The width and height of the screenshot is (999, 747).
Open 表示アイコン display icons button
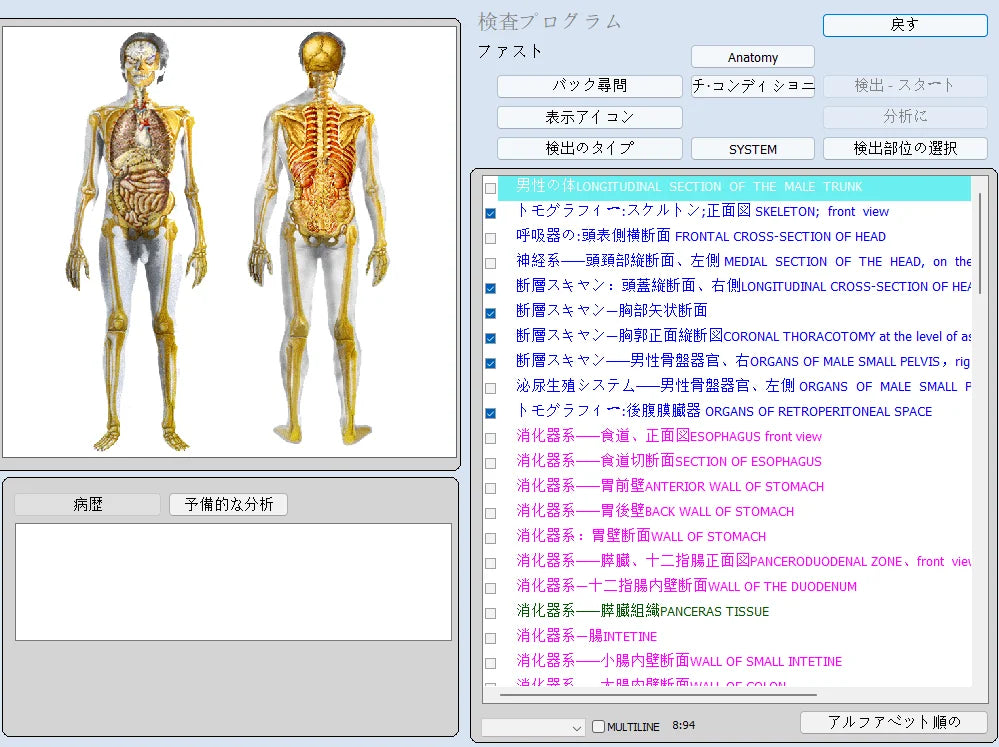click(589, 117)
